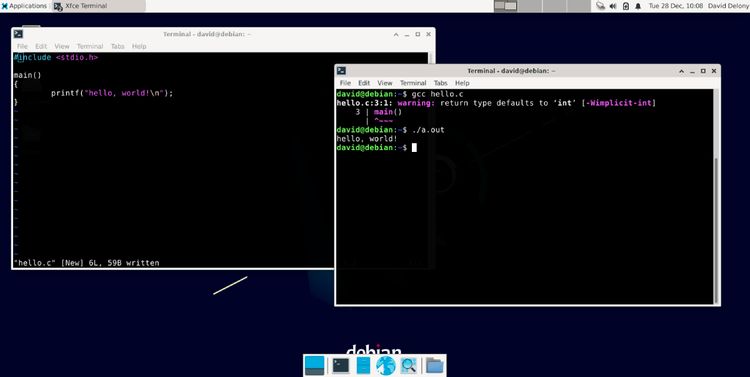The image size is (750, 377).
Task: Open the network connection tray icon
Action: [600, 6]
